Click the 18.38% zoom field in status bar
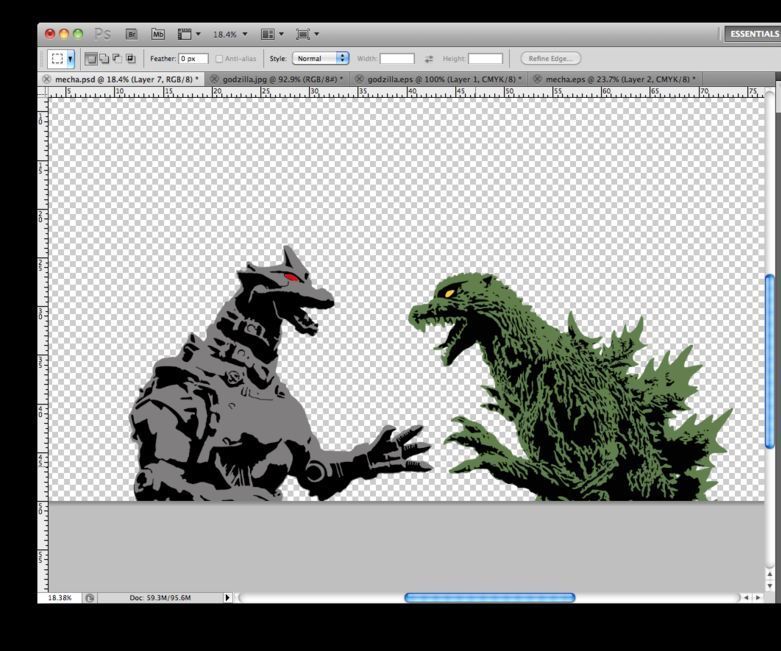781x651 pixels. [60, 597]
